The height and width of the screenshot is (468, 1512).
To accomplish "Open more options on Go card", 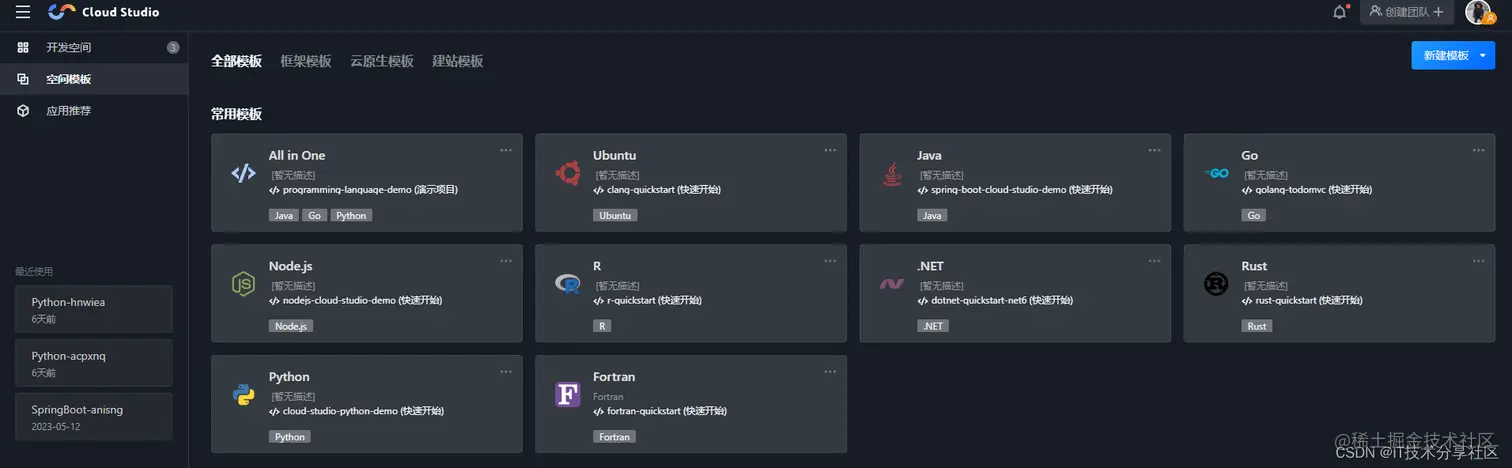I will 1478,150.
